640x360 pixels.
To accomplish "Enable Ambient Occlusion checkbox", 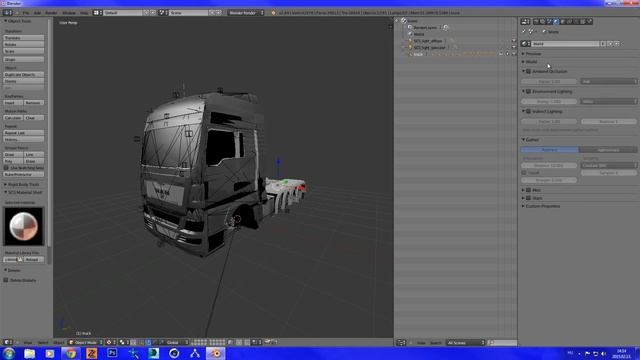I will pos(529,71).
